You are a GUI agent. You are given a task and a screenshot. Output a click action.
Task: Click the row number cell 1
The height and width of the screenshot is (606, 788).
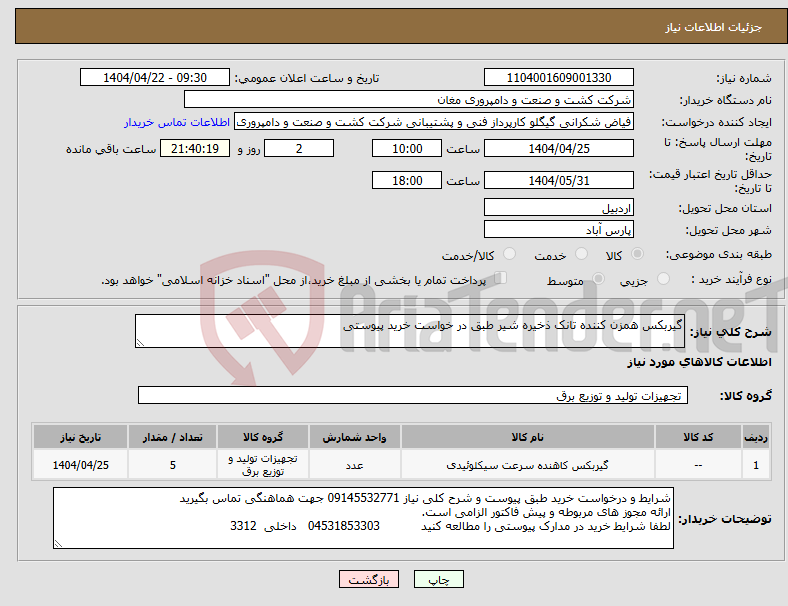(x=755, y=465)
